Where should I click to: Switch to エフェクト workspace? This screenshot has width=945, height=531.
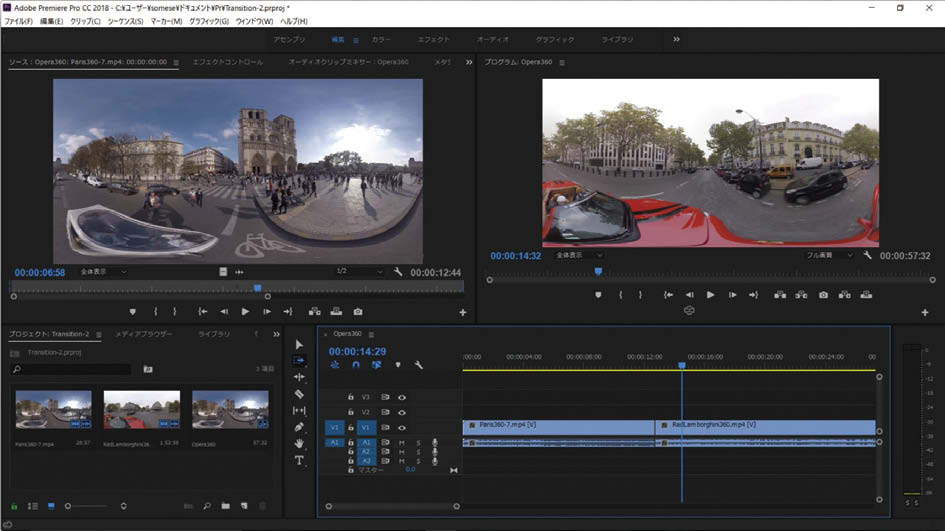(x=433, y=39)
